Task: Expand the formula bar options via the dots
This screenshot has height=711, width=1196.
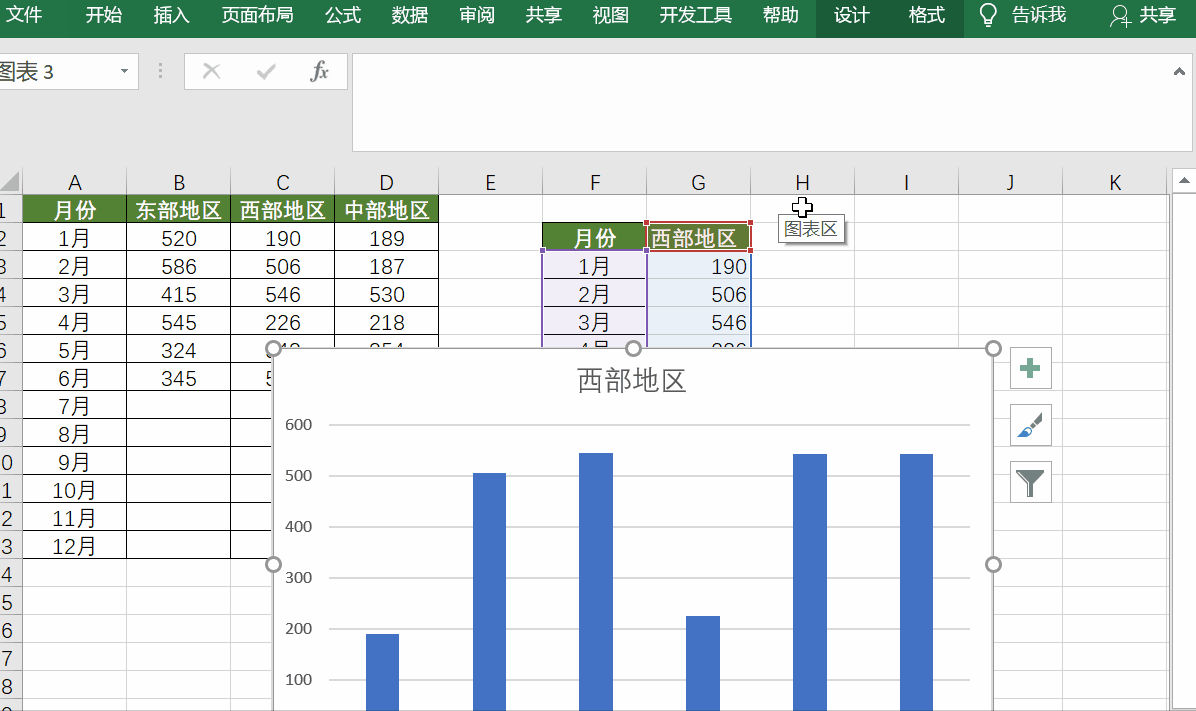Action: (x=160, y=71)
